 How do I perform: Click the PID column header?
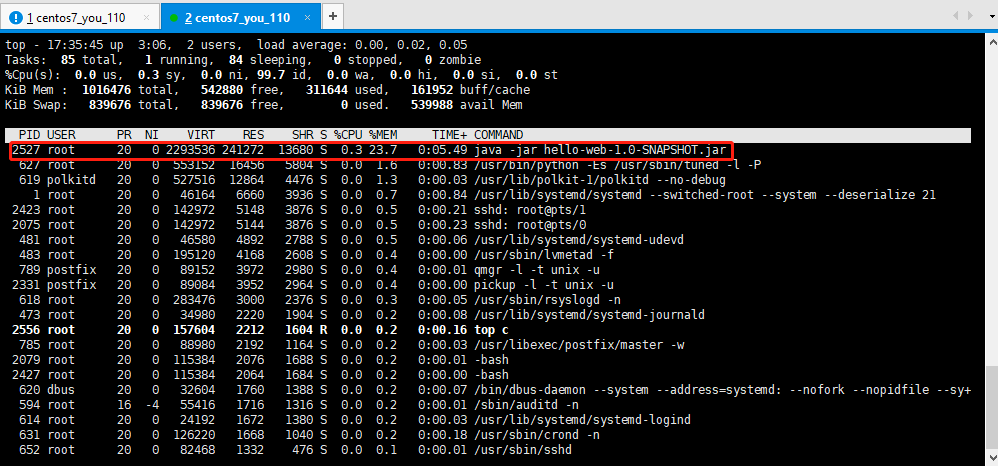(x=31, y=135)
